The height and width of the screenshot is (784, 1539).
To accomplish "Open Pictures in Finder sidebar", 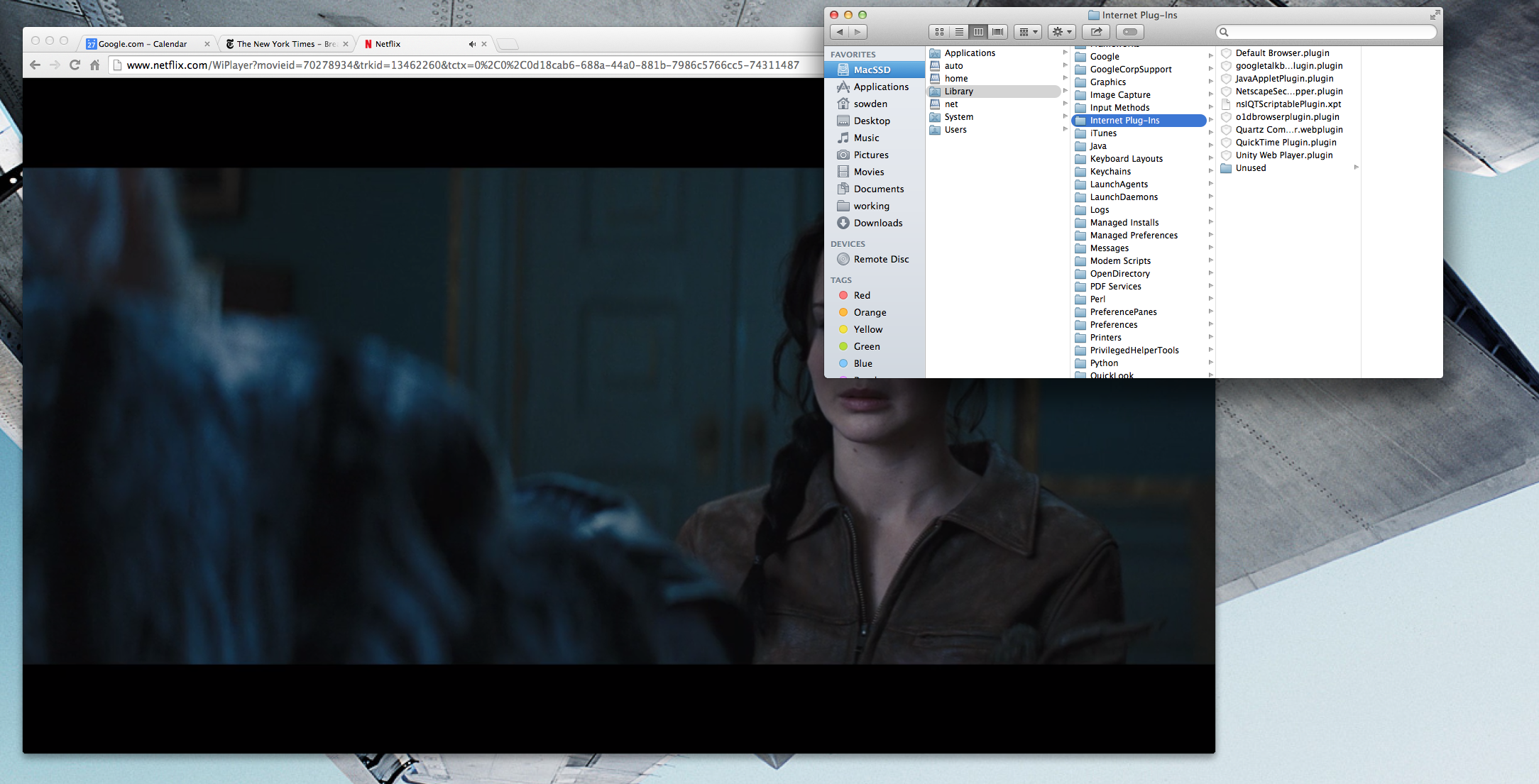I will coord(875,155).
